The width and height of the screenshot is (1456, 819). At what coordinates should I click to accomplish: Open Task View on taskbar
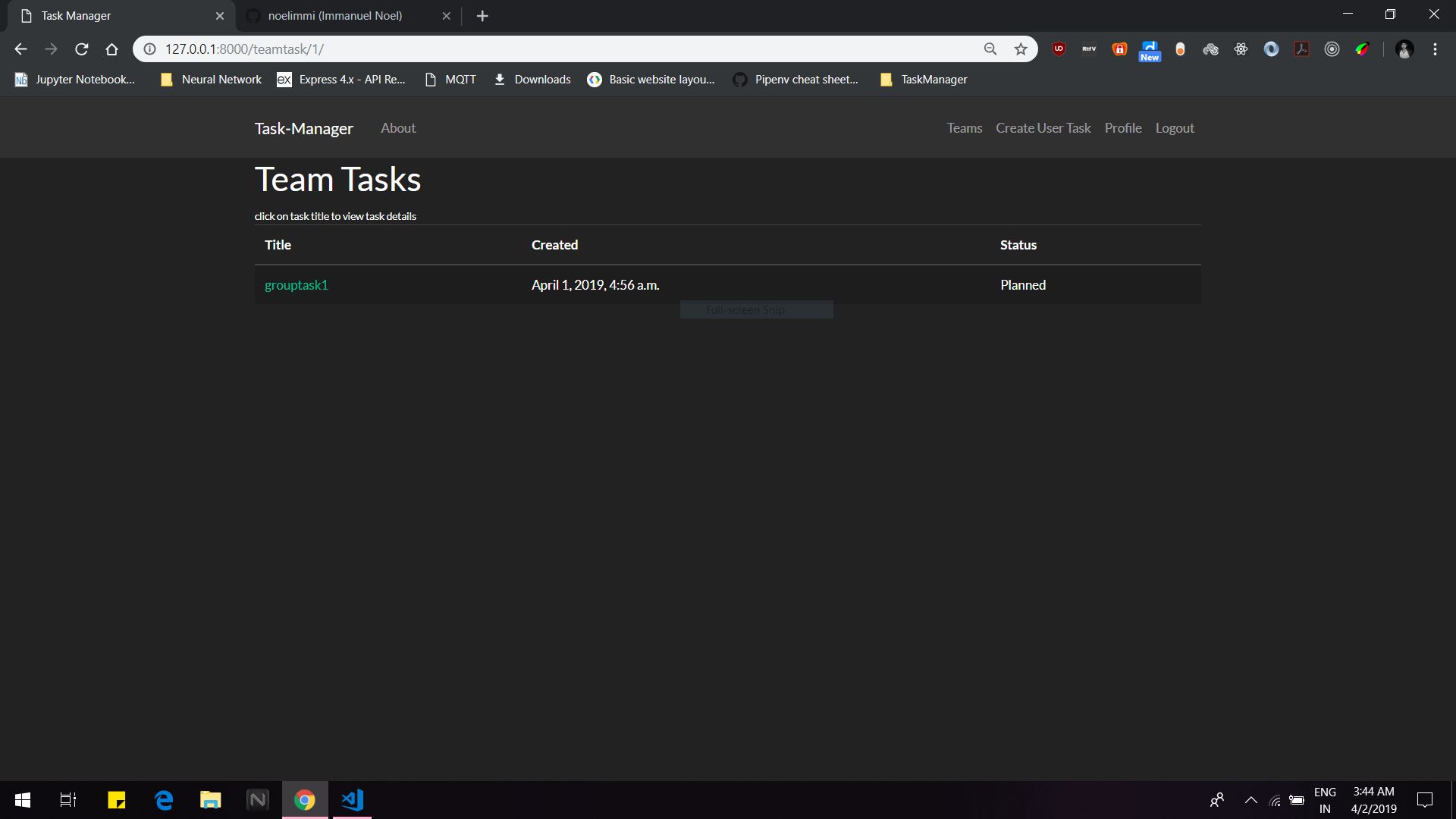click(x=68, y=800)
